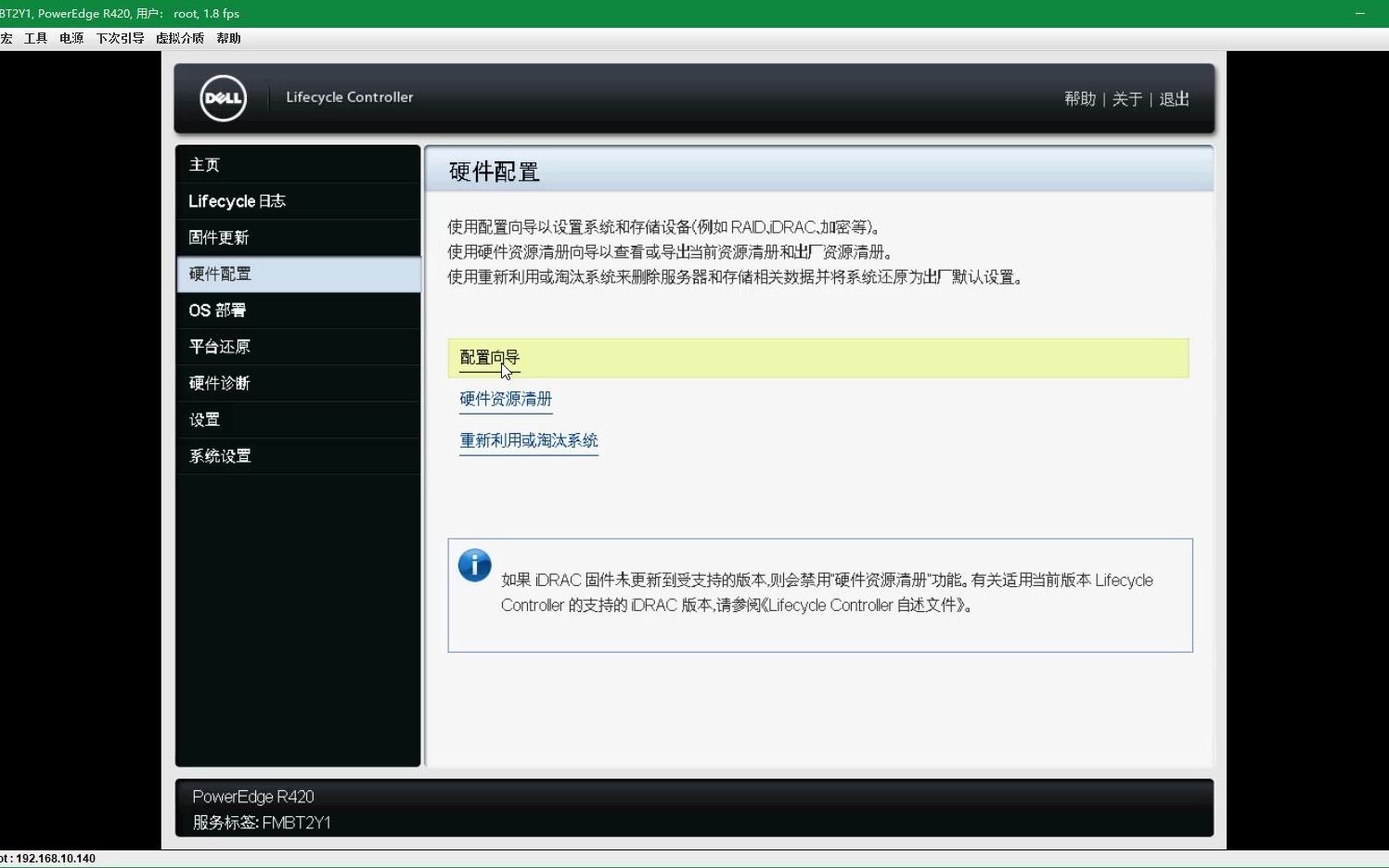The image size is (1389, 868).
Task: Open 平台还原 in the sidebar
Action: [x=298, y=347]
